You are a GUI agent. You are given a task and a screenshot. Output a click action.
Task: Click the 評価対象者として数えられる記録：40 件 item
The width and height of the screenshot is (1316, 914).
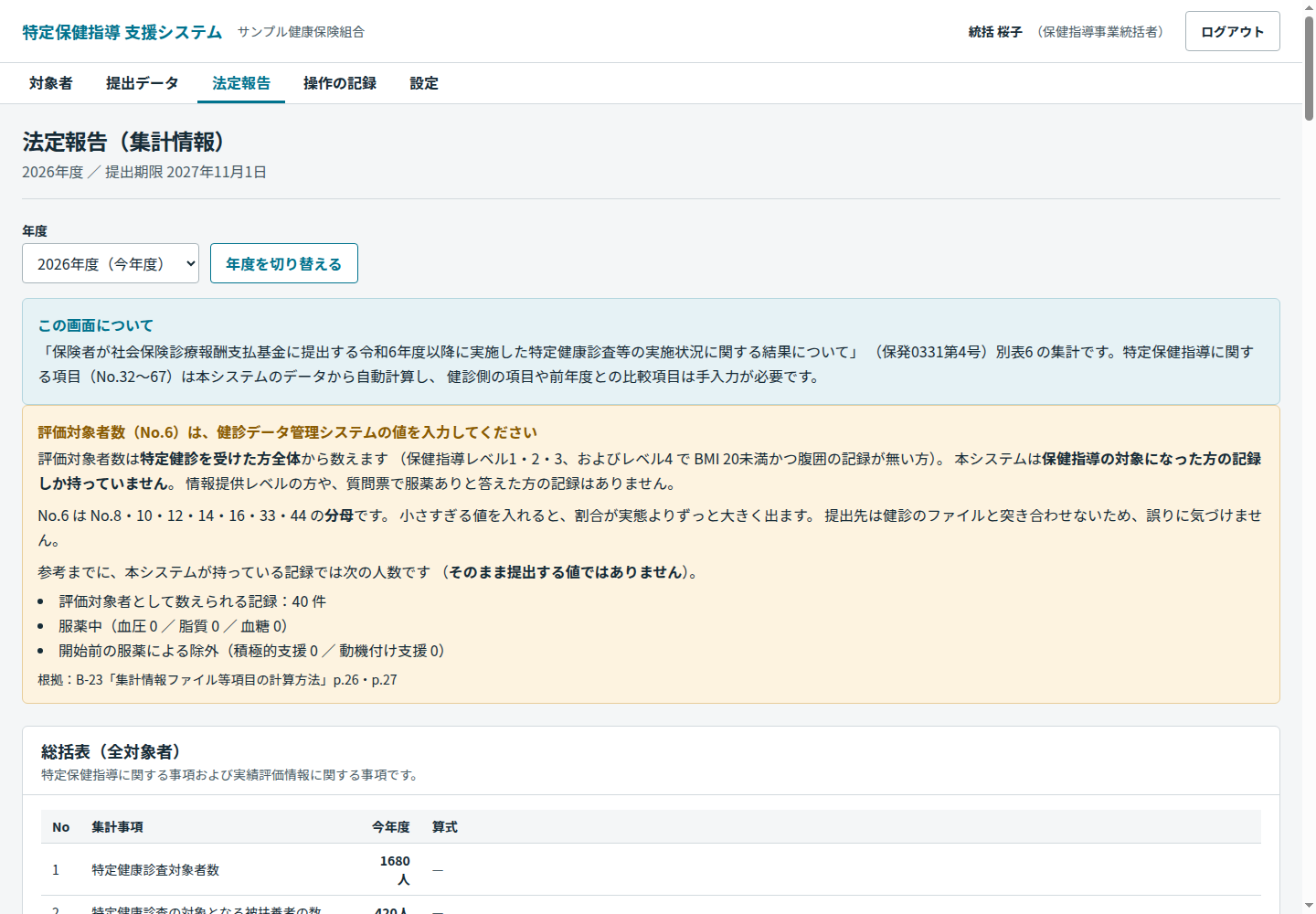pos(193,601)
